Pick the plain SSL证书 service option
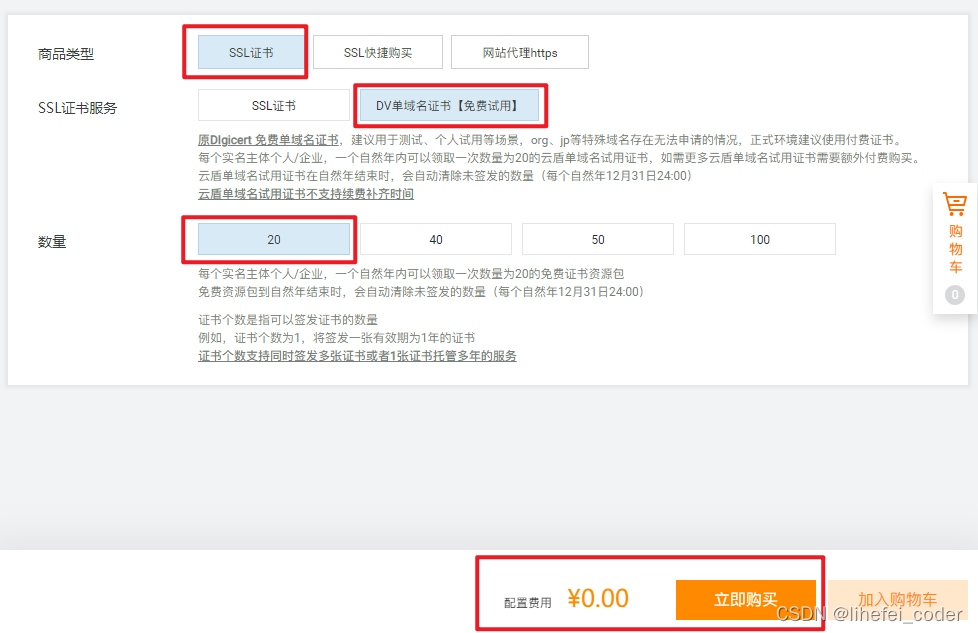 [x=274, y=105]
